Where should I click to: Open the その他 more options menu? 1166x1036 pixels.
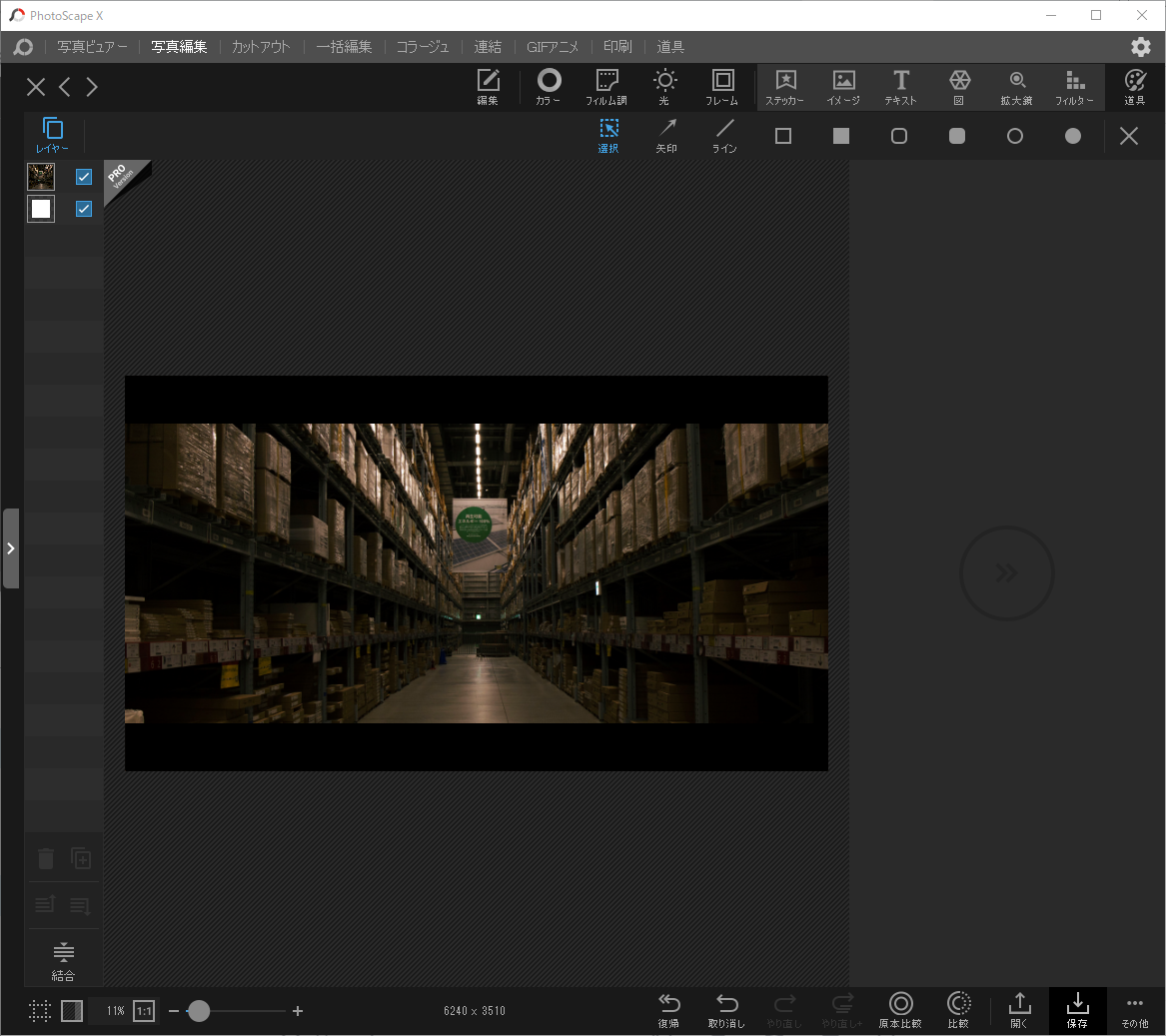coord(1134,1009)
